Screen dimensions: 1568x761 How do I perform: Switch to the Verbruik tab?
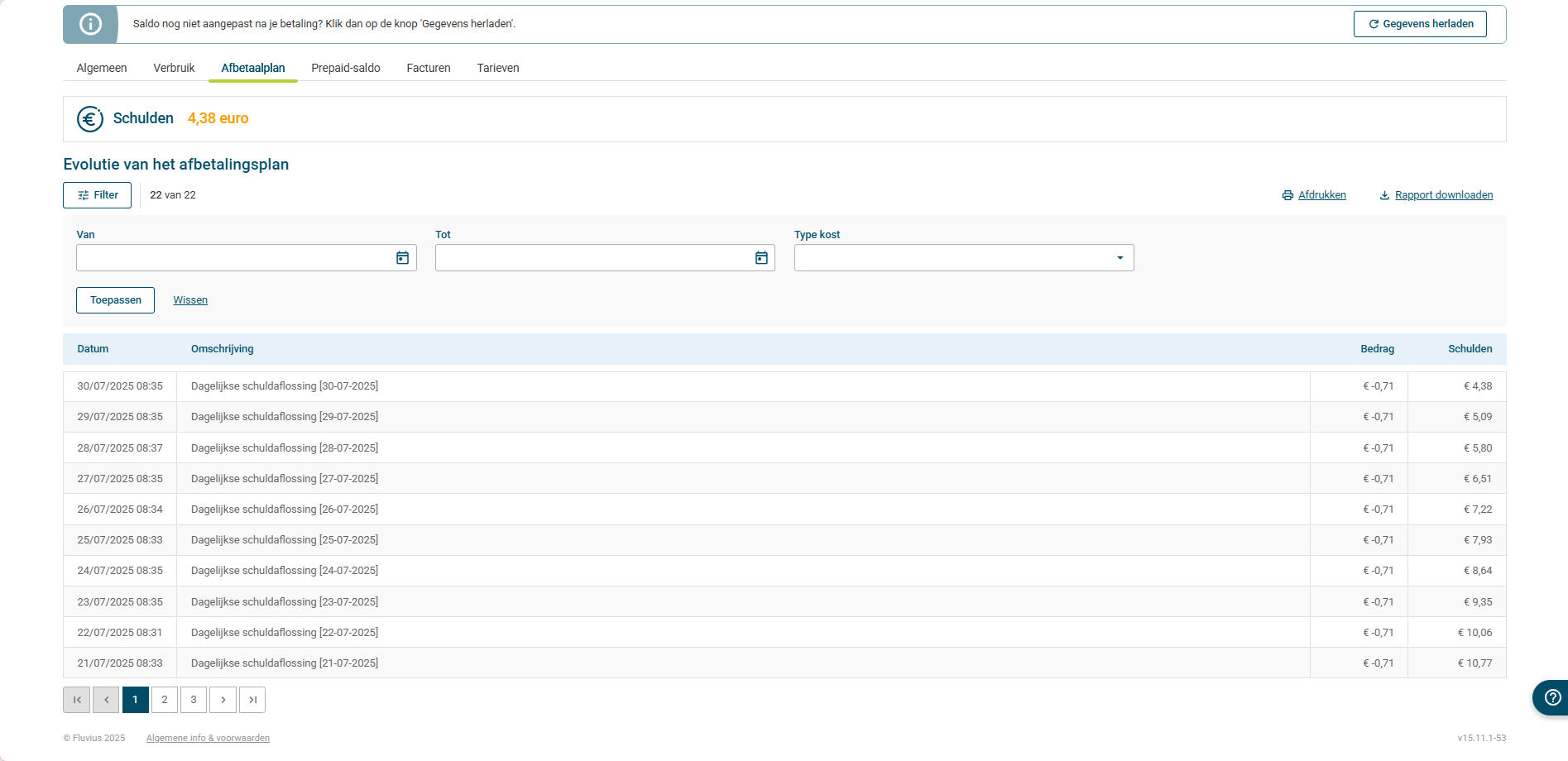click(174, 68)
